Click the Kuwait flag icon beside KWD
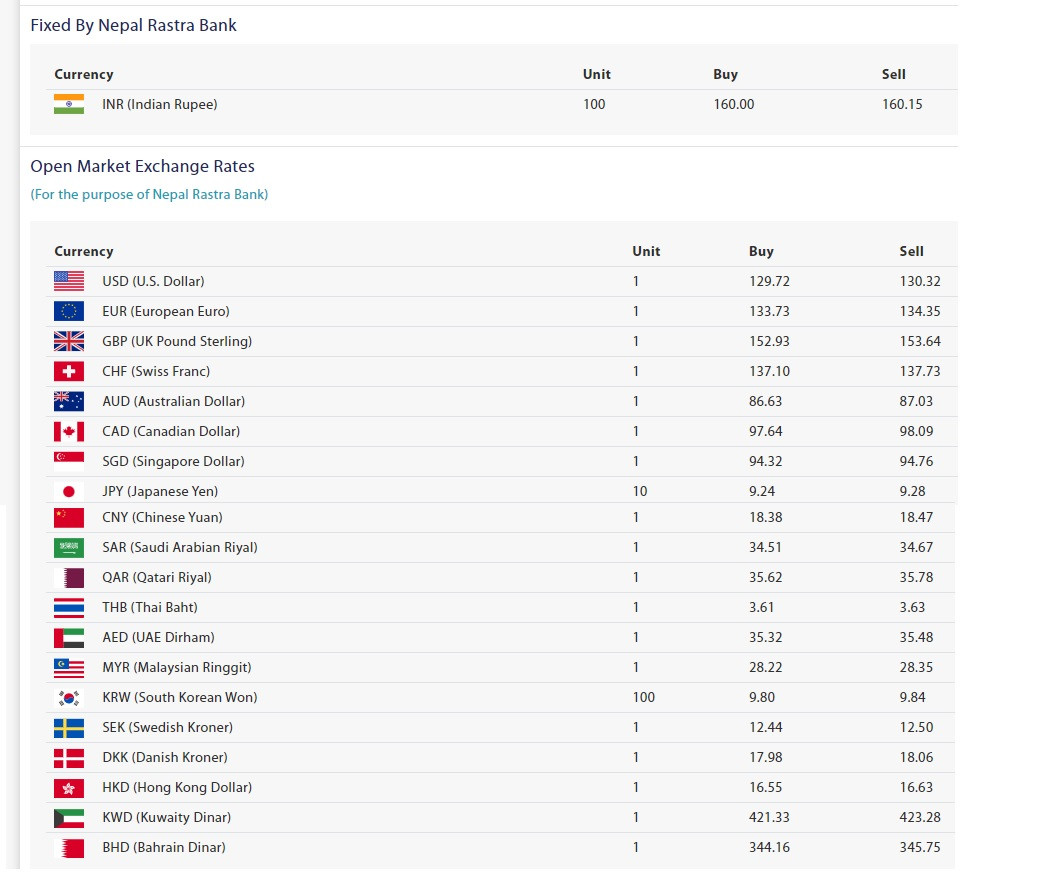Viewport: 1060px width, 890px height. 69,818
